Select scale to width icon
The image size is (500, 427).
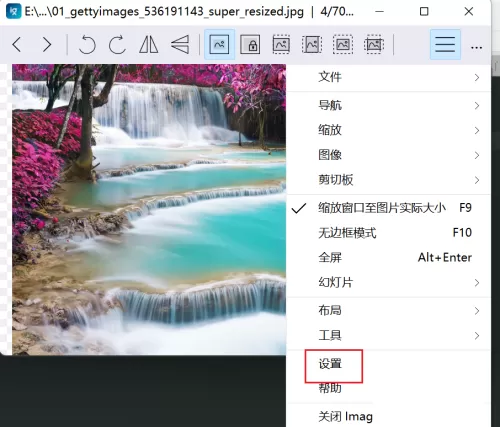click(281, 44)
